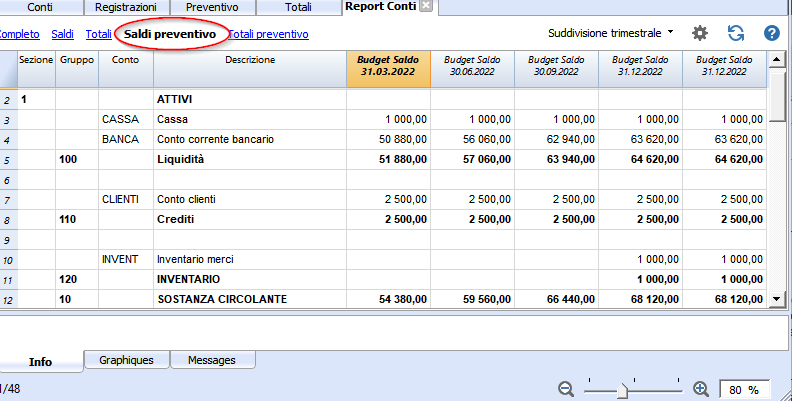
Task: Click the zoom out magnifier icon
Action: click(x=566, y=389)
